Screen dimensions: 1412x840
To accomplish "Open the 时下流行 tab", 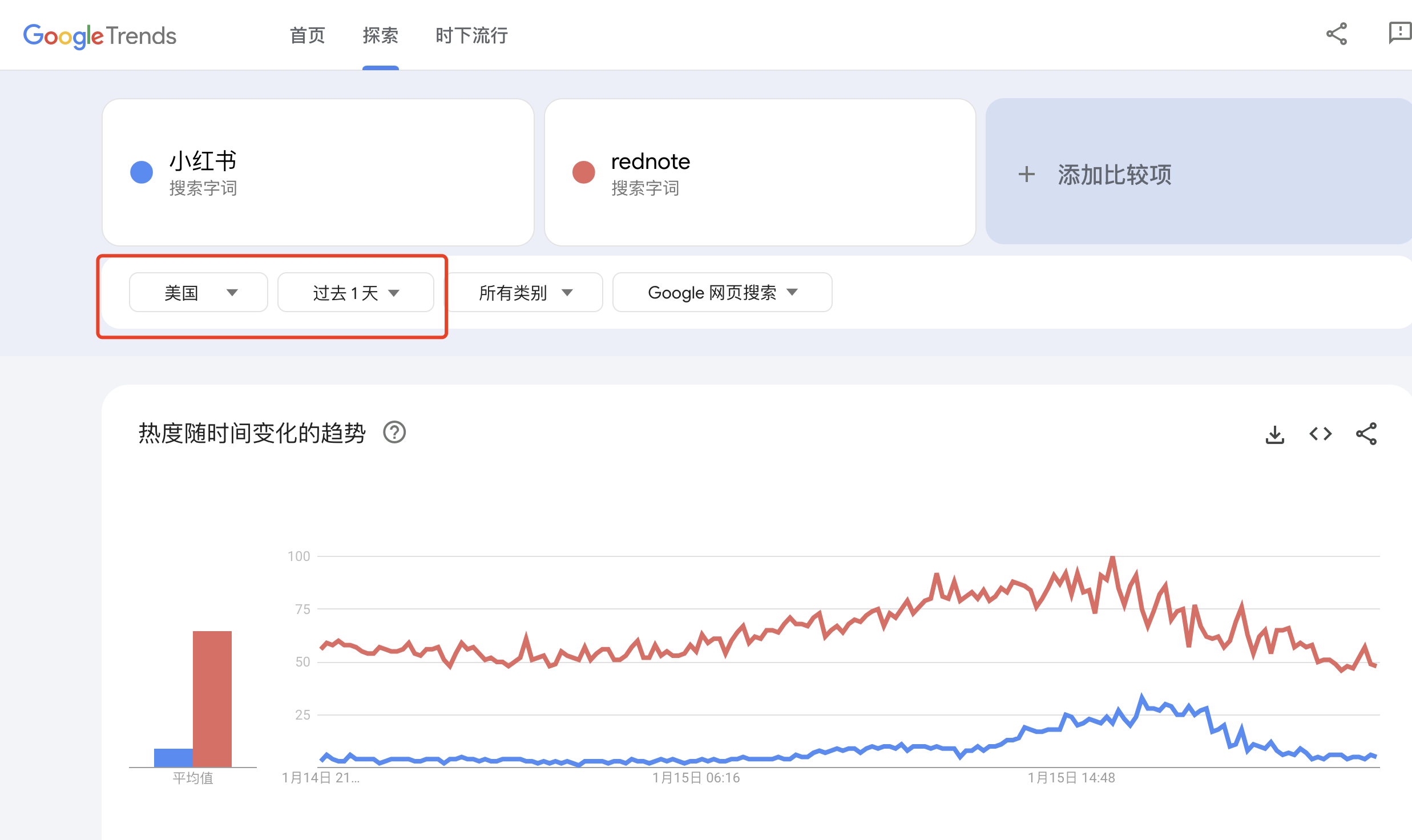I will [x=471, y=35].
